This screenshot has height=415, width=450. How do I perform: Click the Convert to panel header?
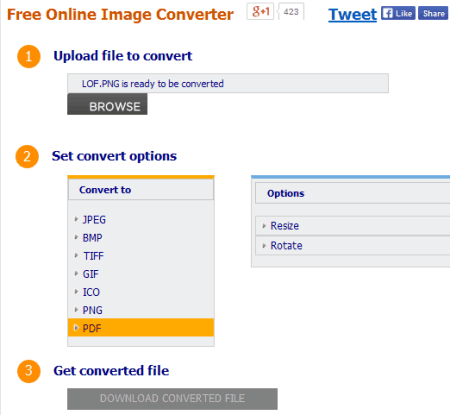click(x=141, y=190)
